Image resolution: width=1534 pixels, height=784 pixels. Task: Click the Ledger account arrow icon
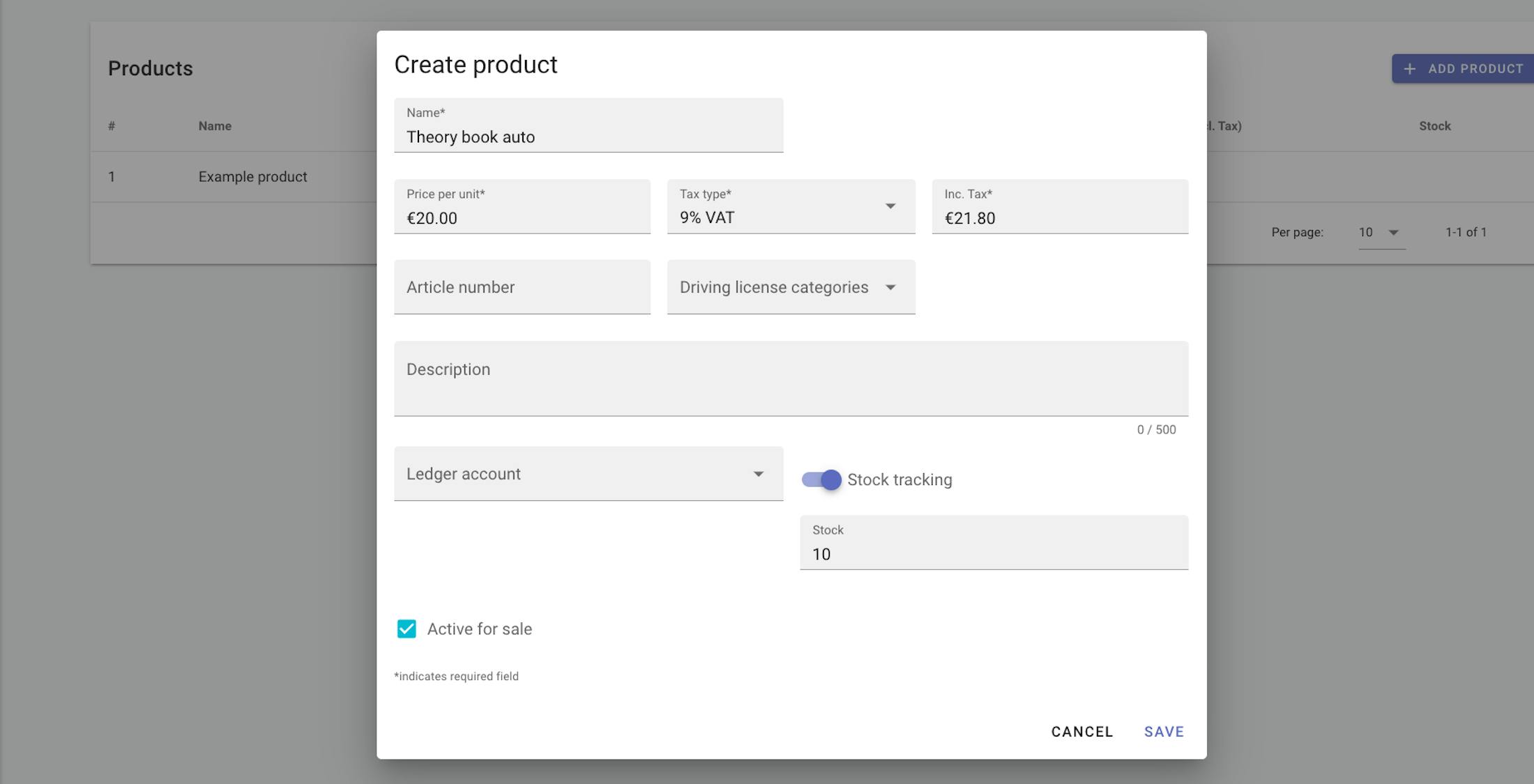(x=759, y=475)
